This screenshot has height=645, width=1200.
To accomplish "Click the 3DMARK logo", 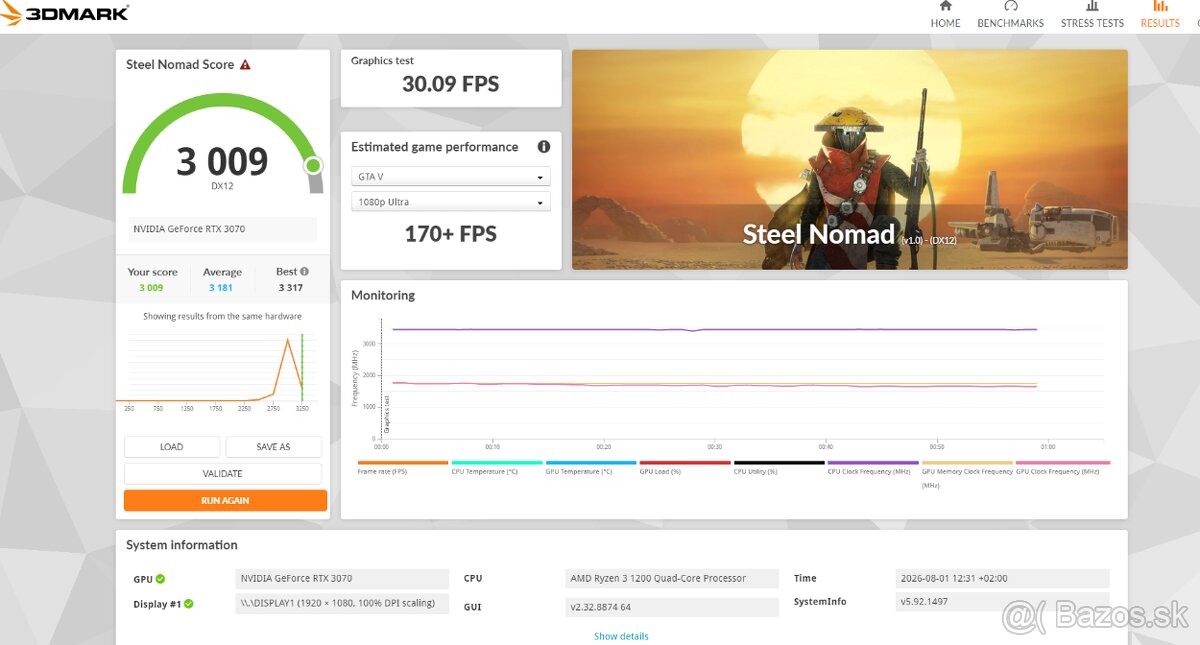I will [65, 14].
